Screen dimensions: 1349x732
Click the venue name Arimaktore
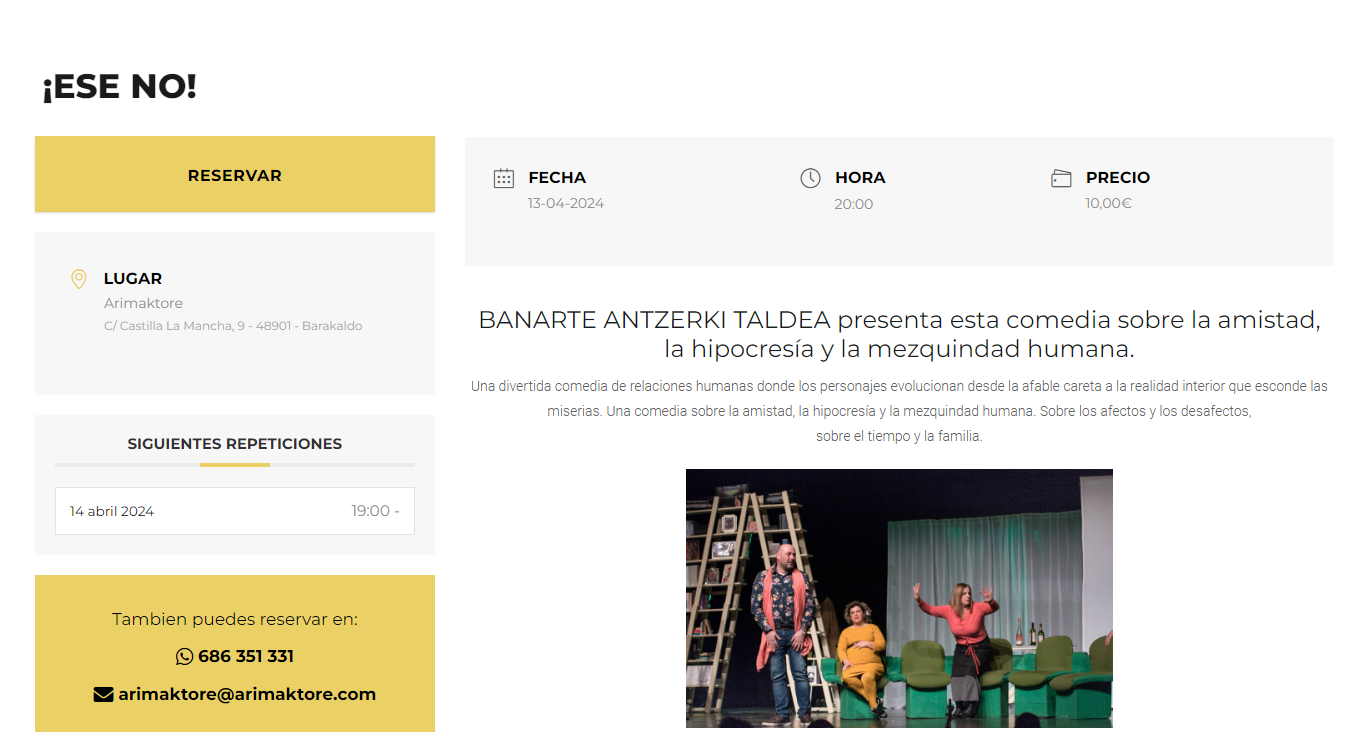click(x=143, y=303)
